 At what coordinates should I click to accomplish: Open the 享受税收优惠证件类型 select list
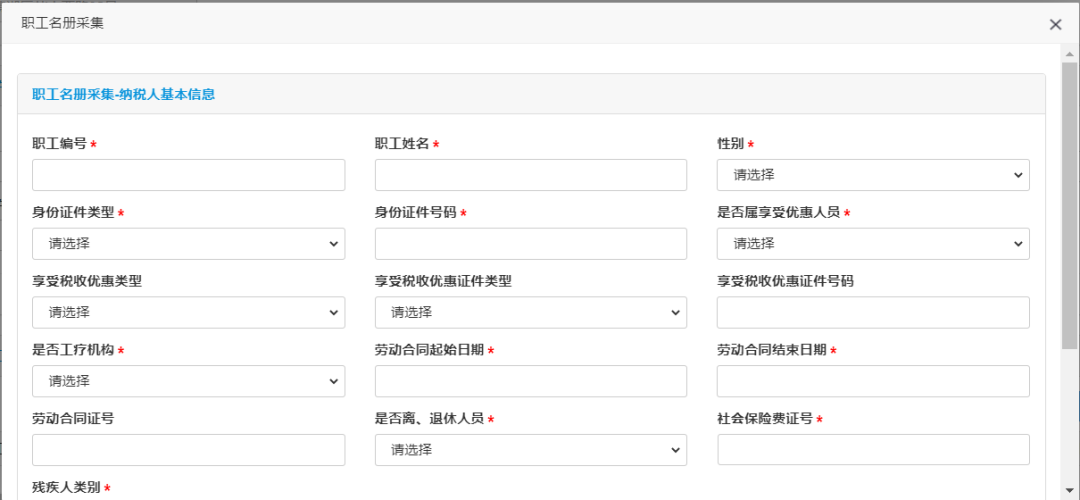tap(531, 313)
